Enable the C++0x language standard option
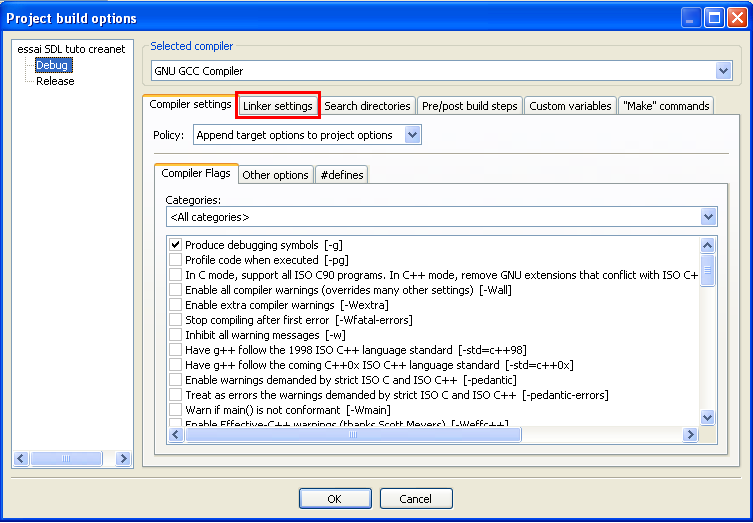This screenshot has width=753, height=523. pyautogui.click(x=175, y=365)
